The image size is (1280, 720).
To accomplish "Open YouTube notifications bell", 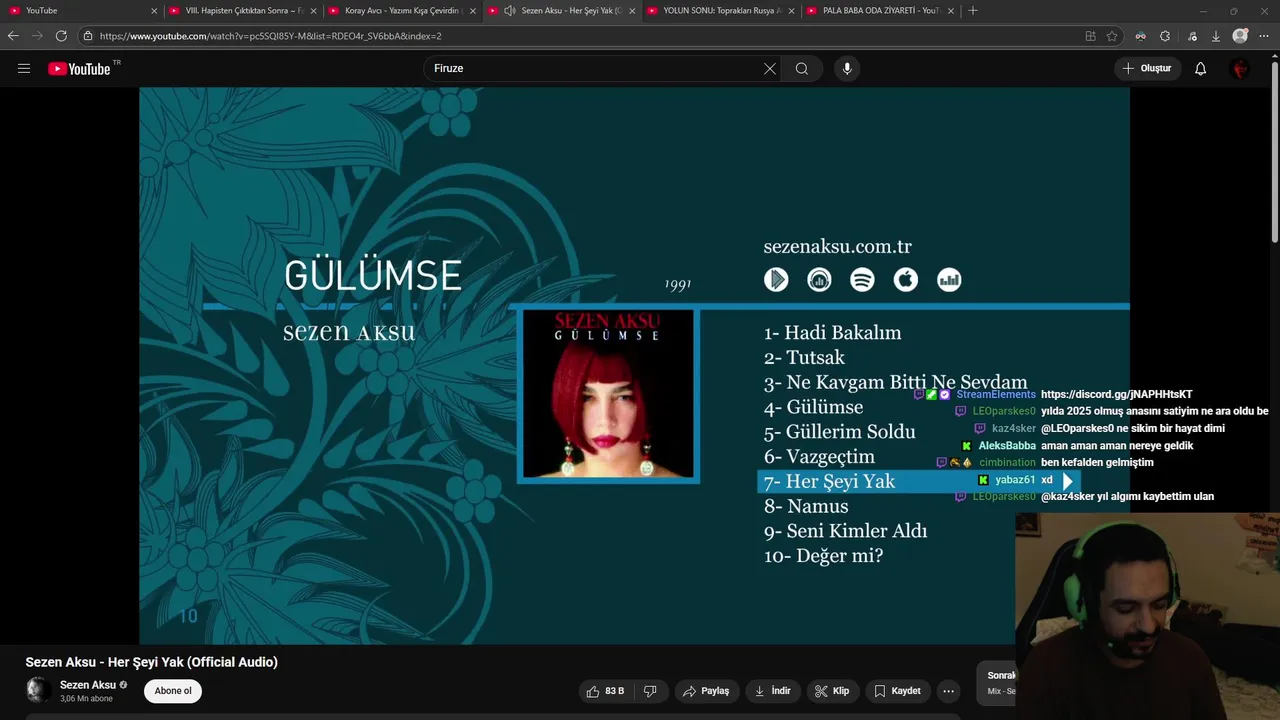I will (1200, 68).
